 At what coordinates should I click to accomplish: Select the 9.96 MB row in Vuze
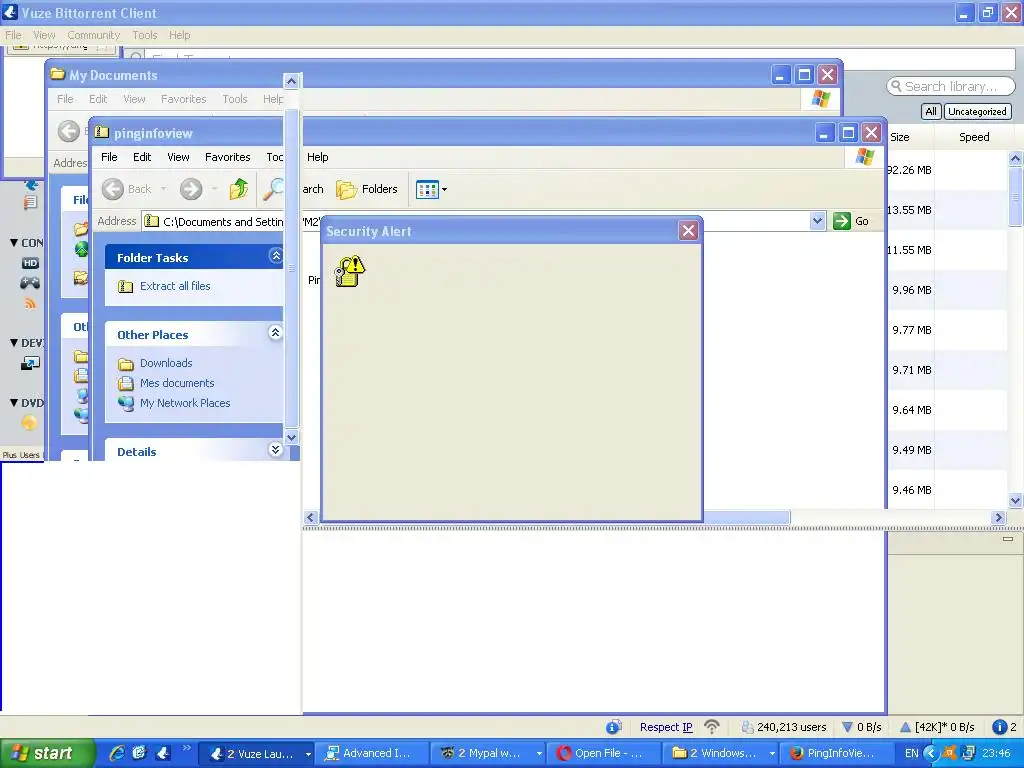[947, 290]
